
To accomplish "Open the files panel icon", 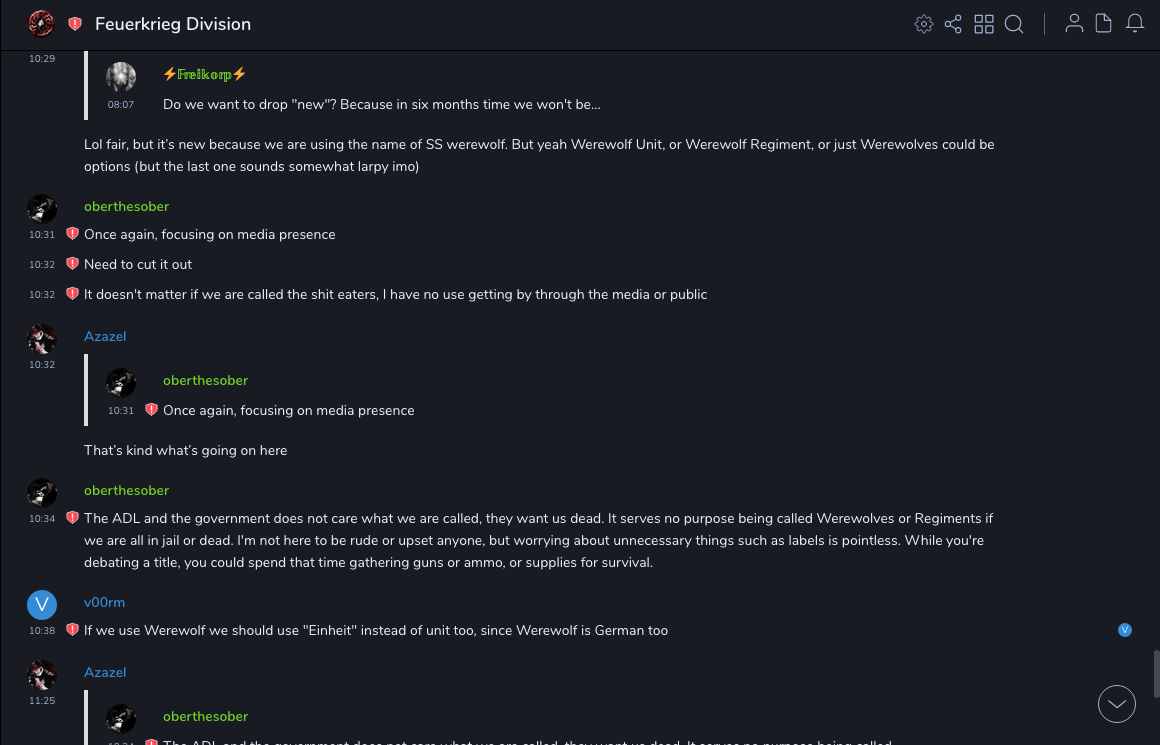I will pyautogui.click(x=1104, y=24).
